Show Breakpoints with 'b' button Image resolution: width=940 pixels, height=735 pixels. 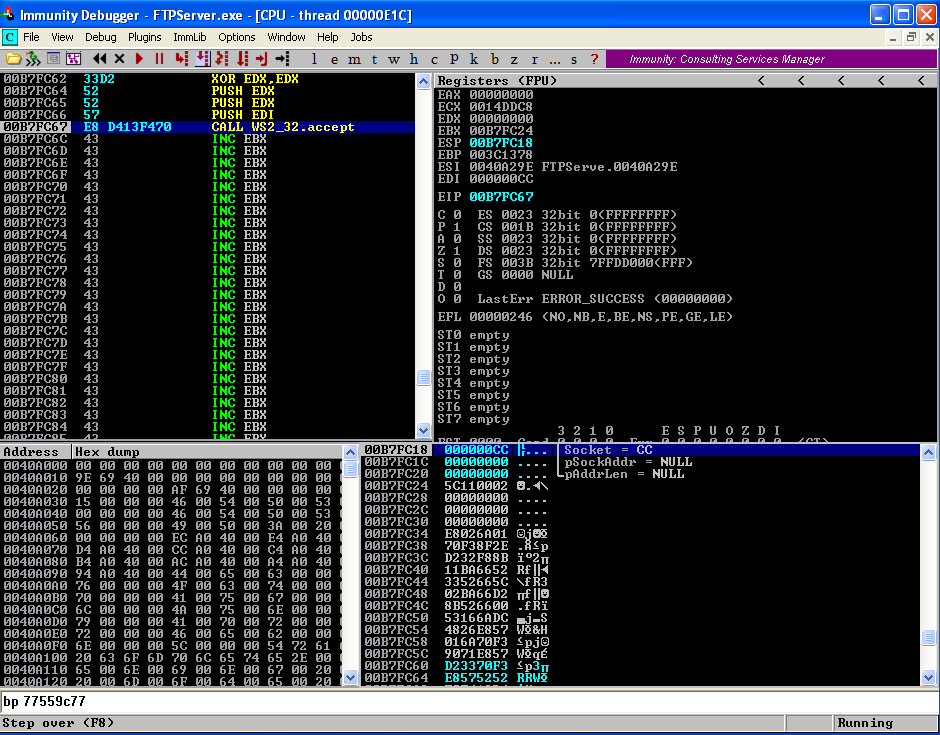[x=495, y=59]
